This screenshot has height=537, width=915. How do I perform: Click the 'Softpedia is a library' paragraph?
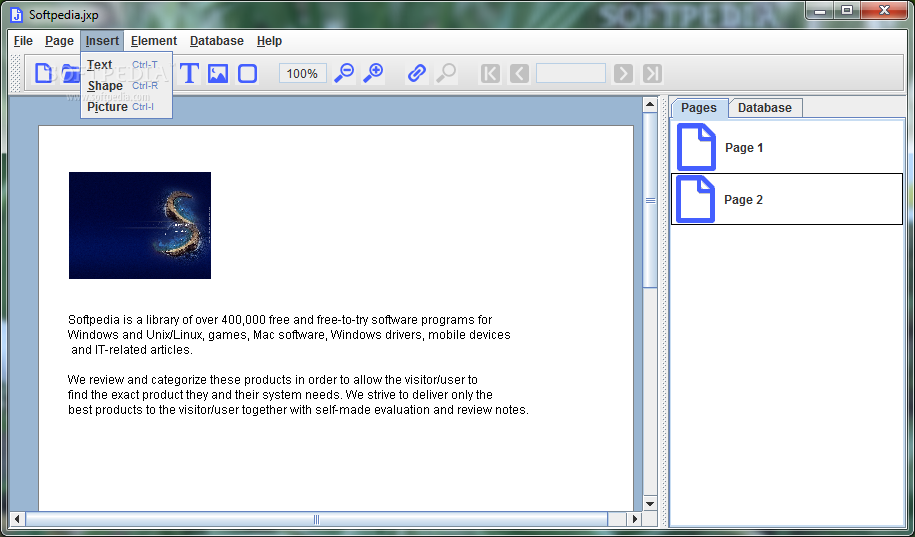pyautogui.click(x=289, y=335)
